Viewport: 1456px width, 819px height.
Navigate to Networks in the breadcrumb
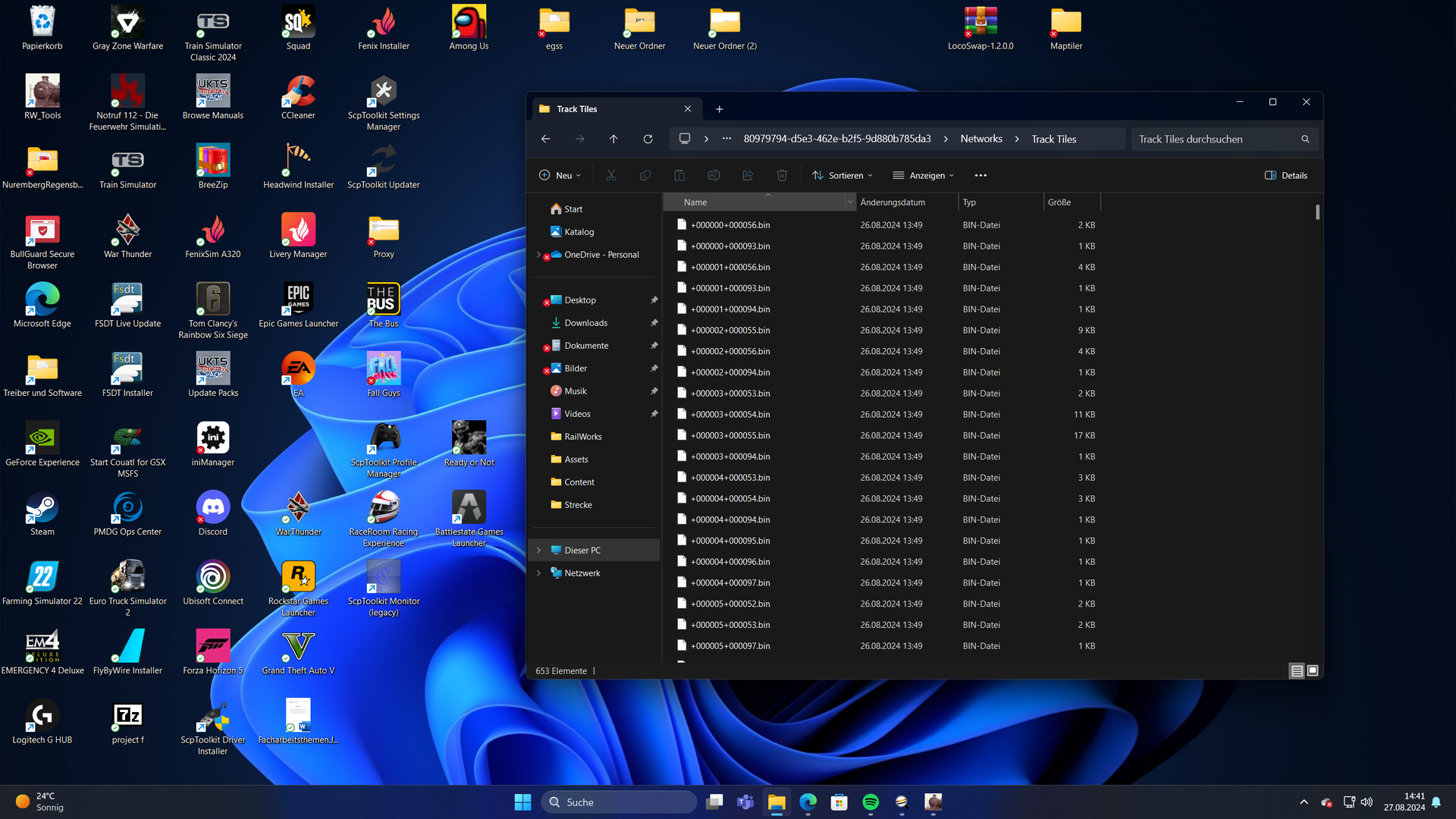point(981,139)
